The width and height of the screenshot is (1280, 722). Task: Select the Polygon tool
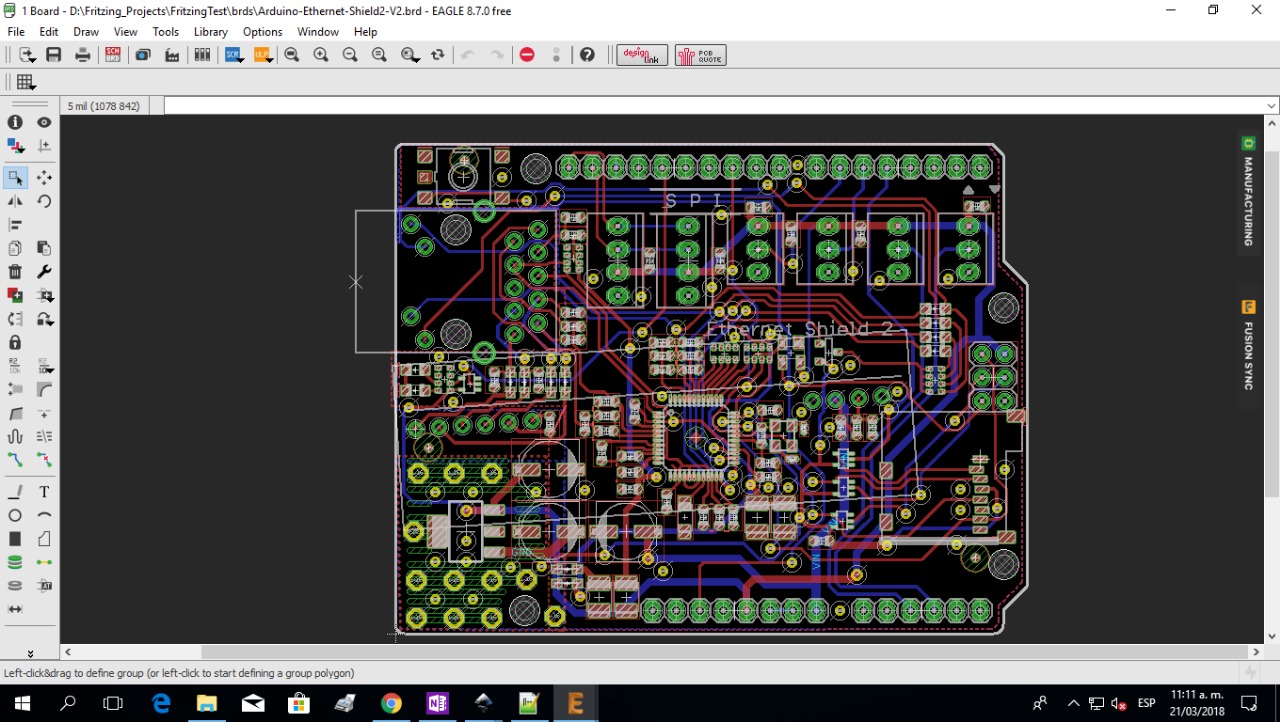[44, 539]
